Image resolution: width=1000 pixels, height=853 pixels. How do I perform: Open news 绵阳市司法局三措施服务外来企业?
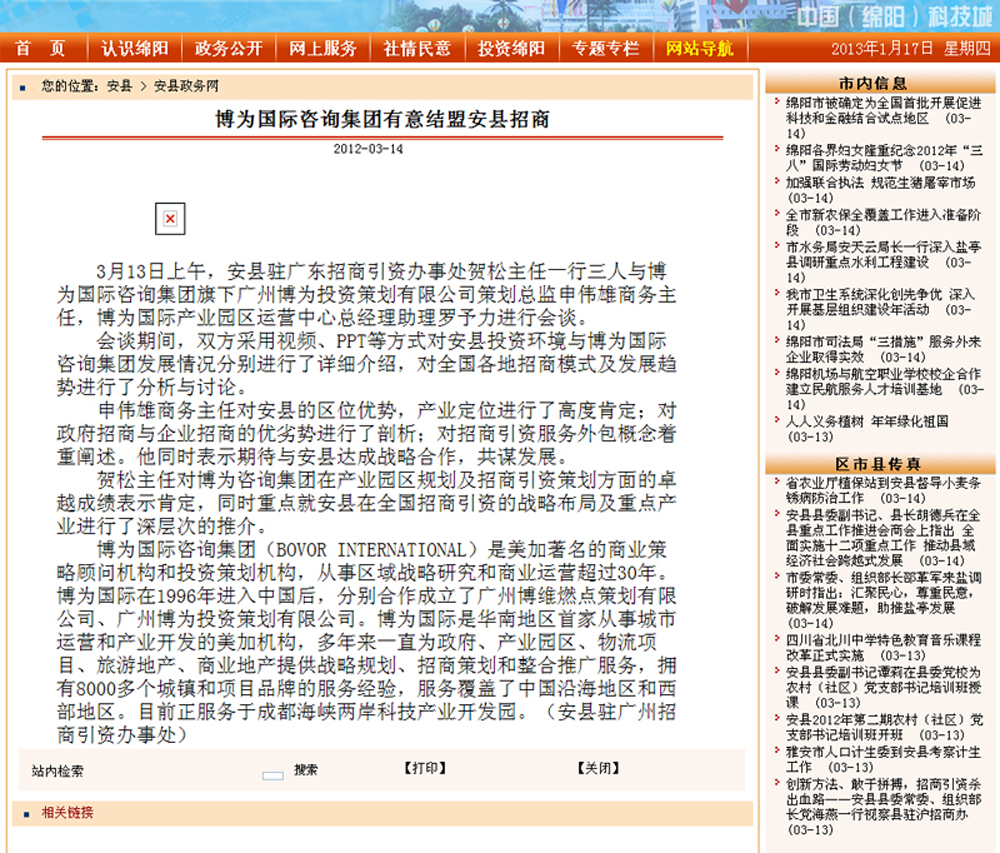point(883,349)
